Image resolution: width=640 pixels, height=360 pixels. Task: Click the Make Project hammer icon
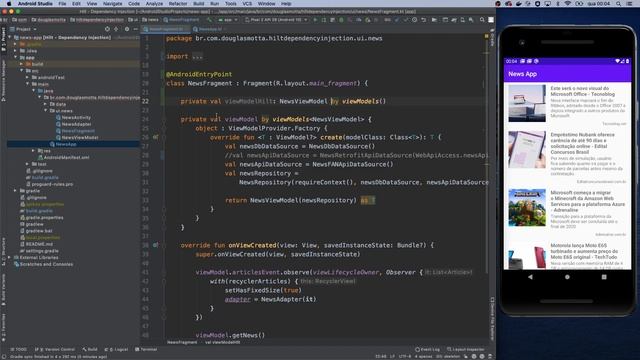(210, 20)
